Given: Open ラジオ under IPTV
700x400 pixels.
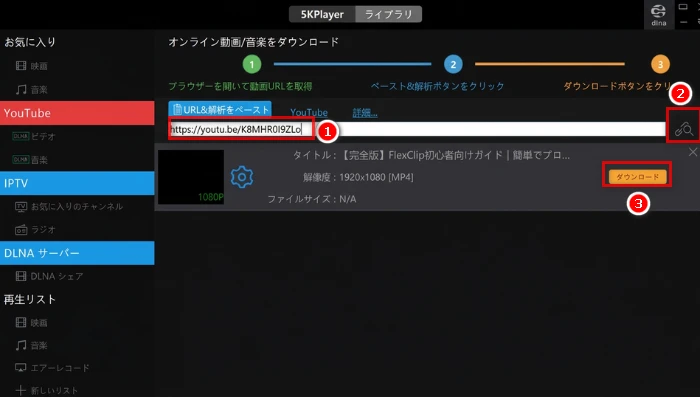Looking at the screenshot, I should coord(43,229).
